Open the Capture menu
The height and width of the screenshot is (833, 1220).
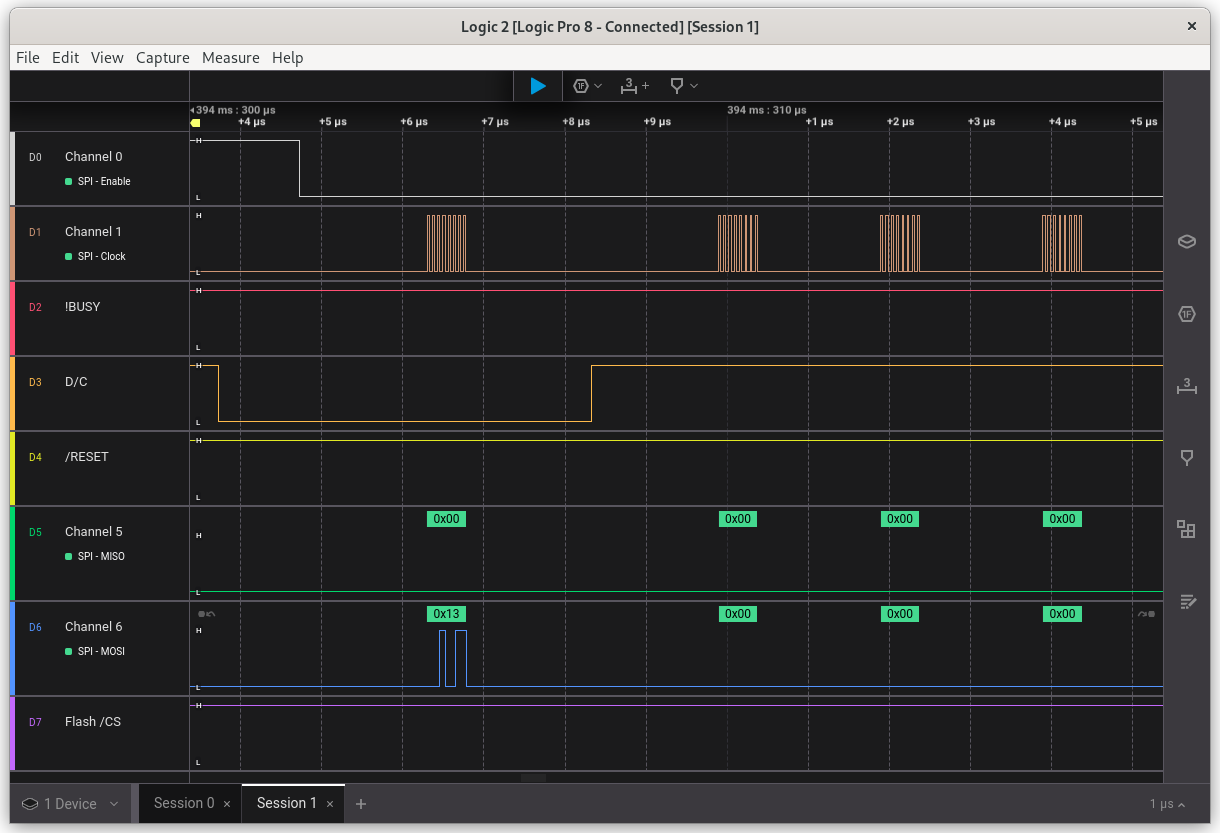162,58
